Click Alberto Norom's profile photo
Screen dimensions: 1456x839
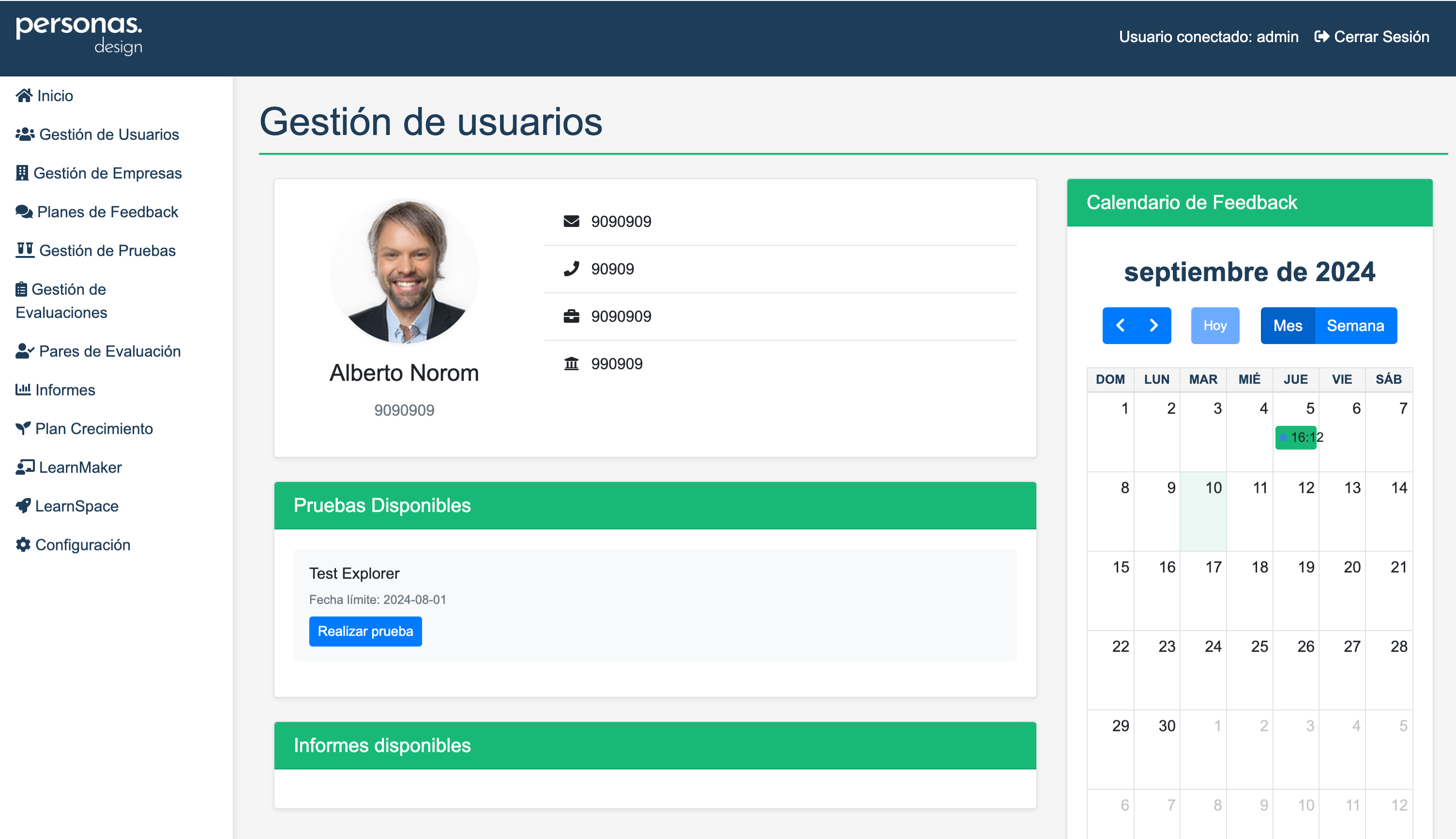[405, 271]
